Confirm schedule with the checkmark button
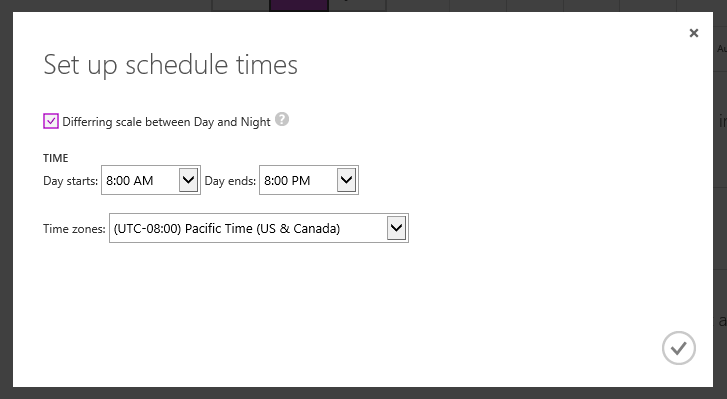 click(679, 348)
